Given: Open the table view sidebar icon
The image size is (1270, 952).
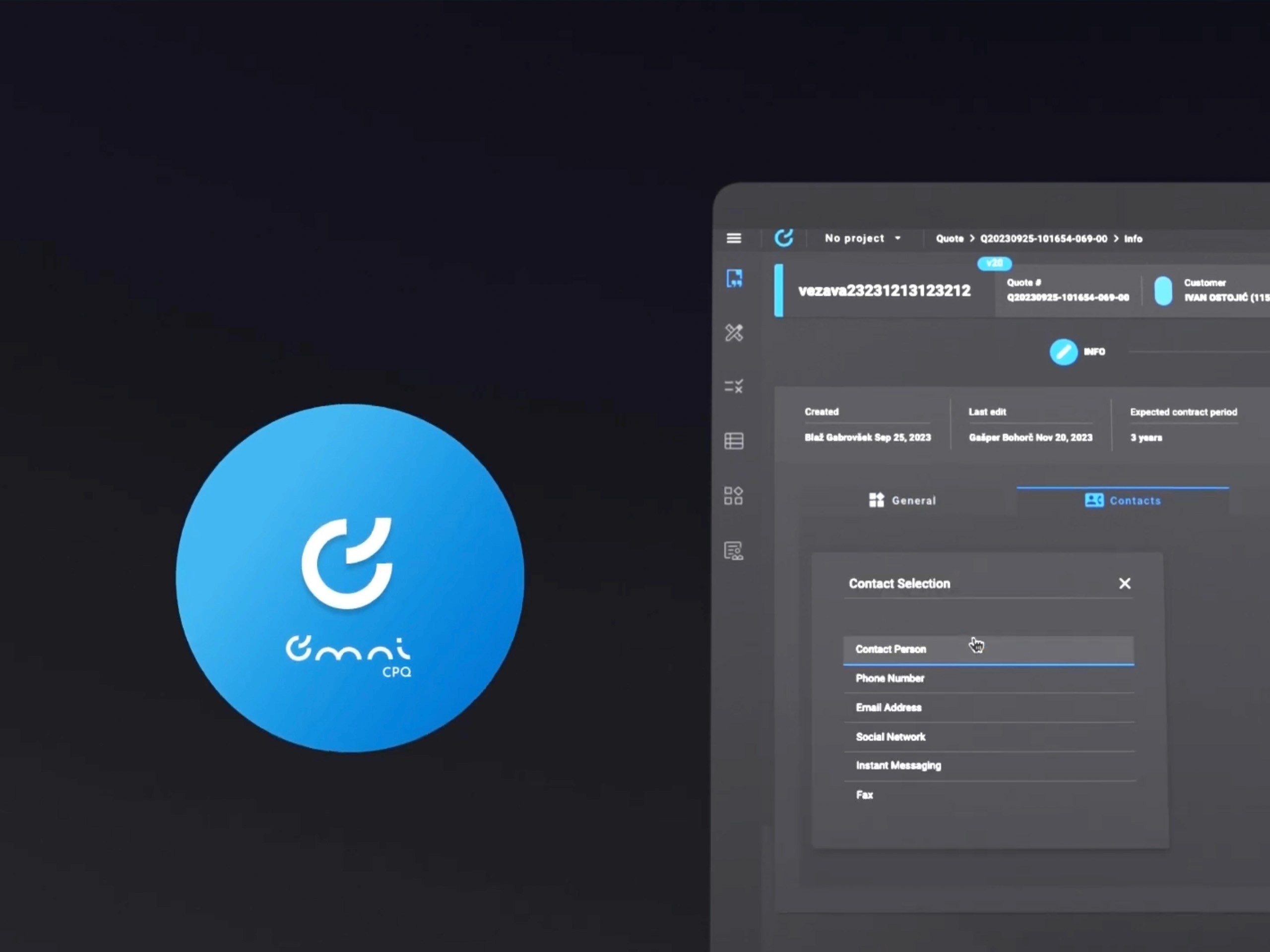Looking at the screenshot, I should tap(734, 441).
